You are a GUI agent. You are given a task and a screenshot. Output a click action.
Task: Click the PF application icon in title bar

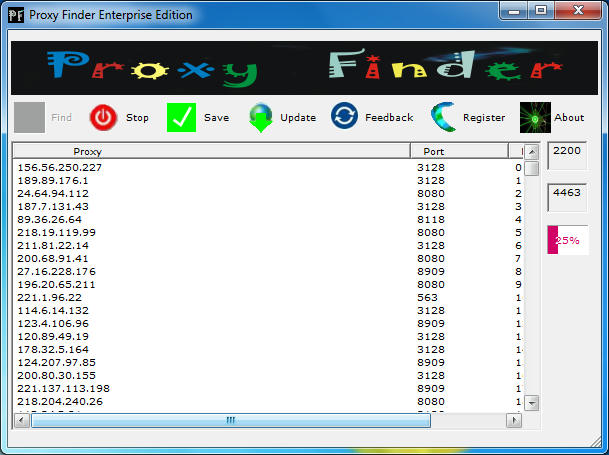[x=16, y=15]
